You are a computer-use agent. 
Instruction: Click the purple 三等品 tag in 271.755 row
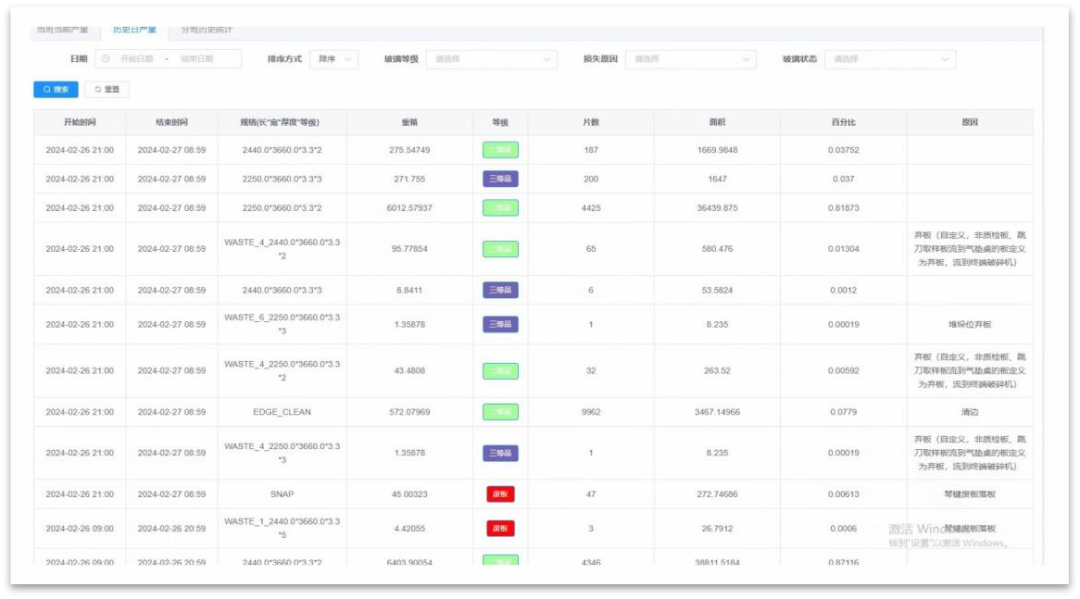tap(500, 179)
